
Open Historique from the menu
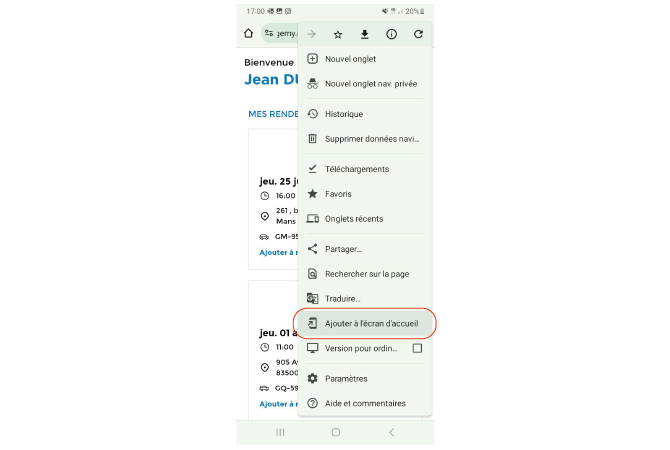click(x=343, y=114)
